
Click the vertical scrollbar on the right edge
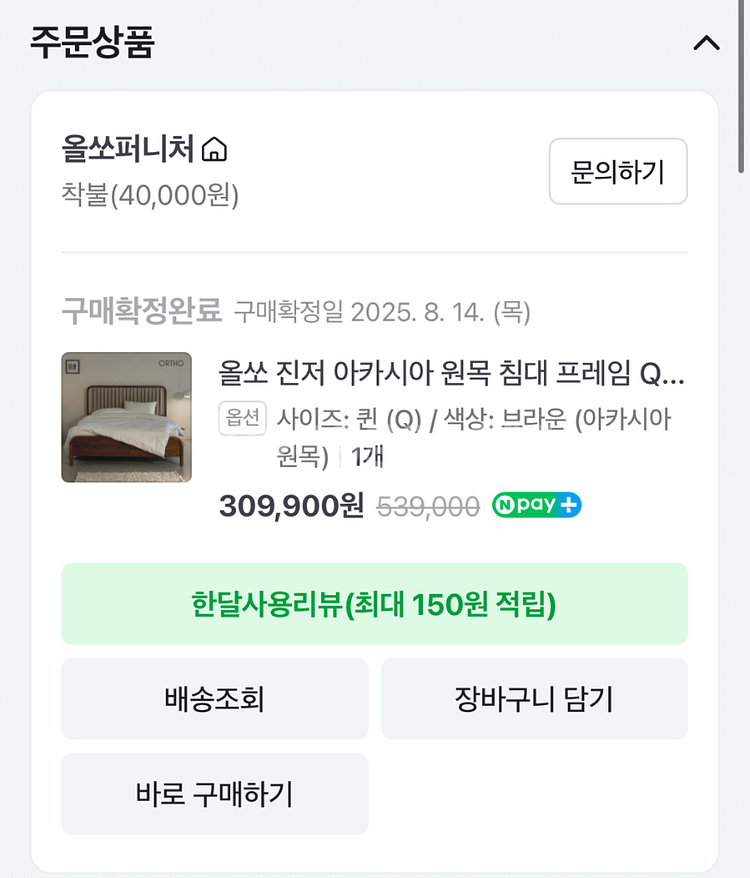point(742,90)
